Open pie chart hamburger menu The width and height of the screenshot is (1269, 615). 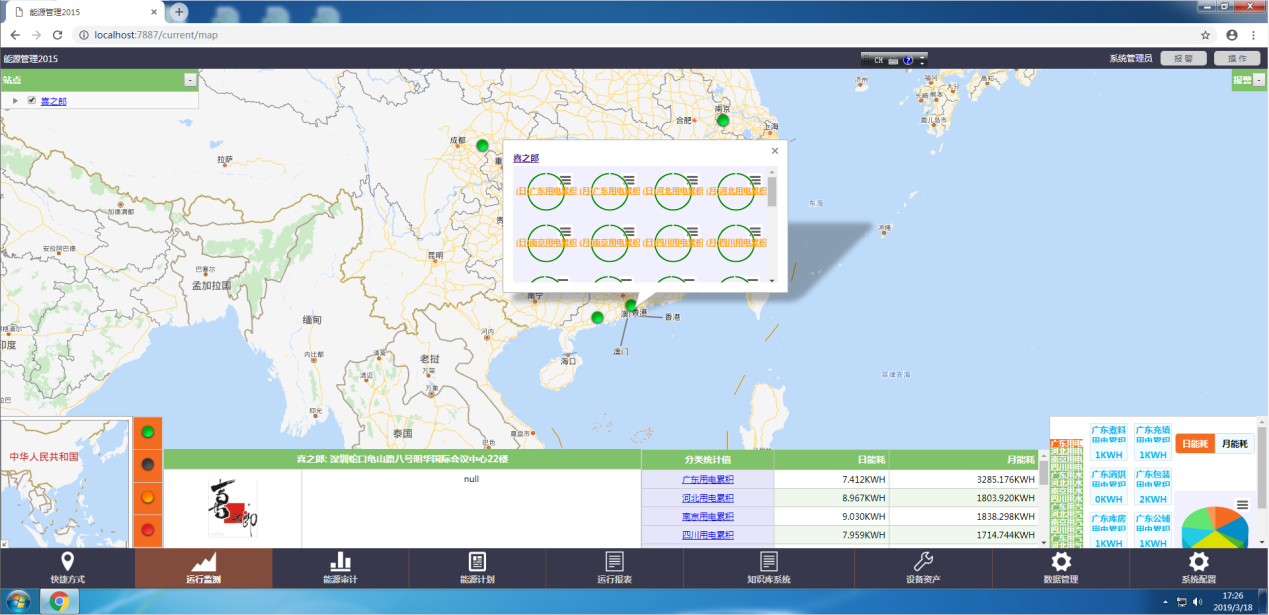(x=1242, y=505)
